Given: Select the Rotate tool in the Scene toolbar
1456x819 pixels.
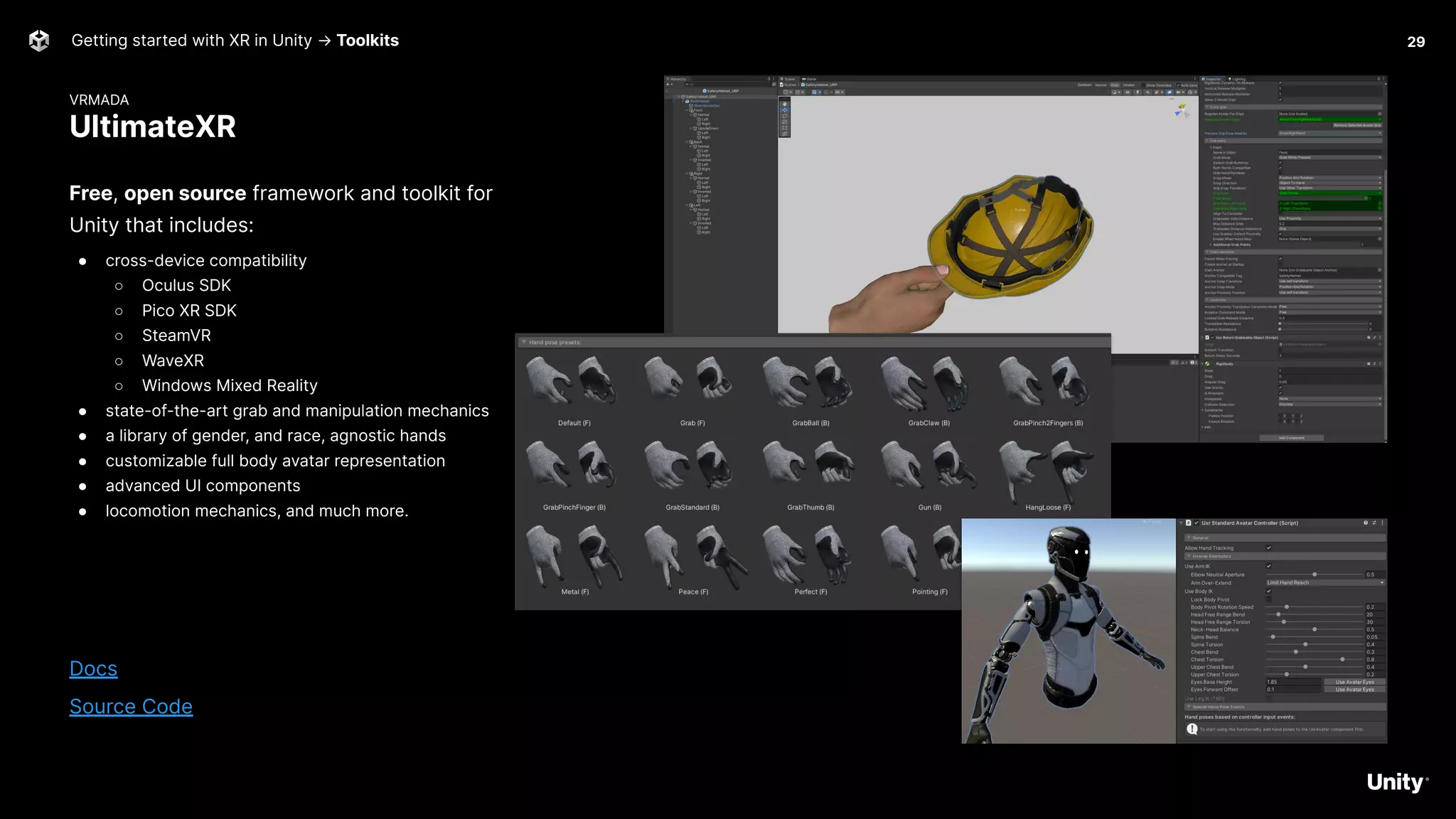Looking at the screenshot, I should pyautogui.click(x=784, y=116).
